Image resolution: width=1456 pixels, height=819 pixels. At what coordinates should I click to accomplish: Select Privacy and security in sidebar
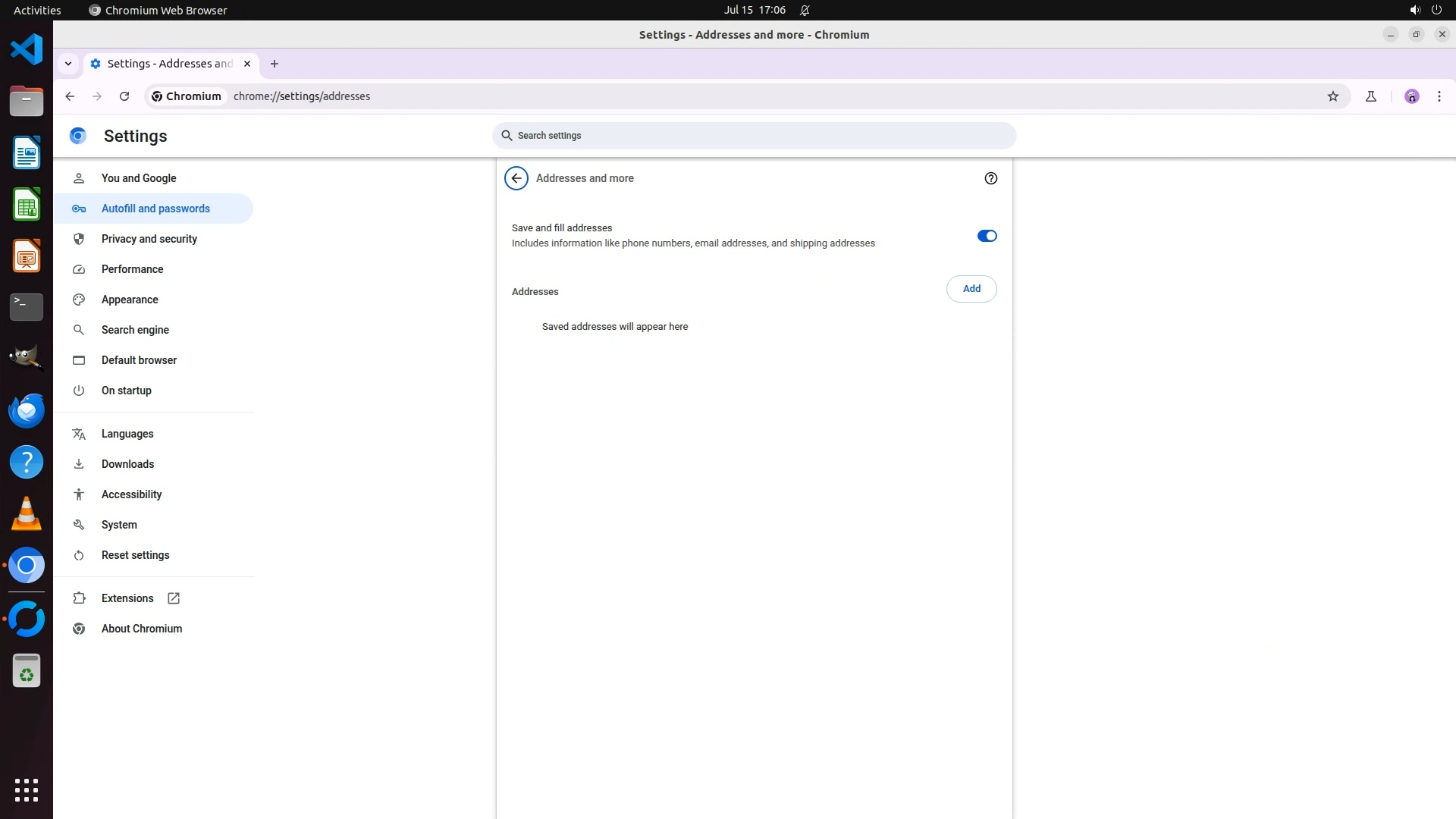point(149,239)
